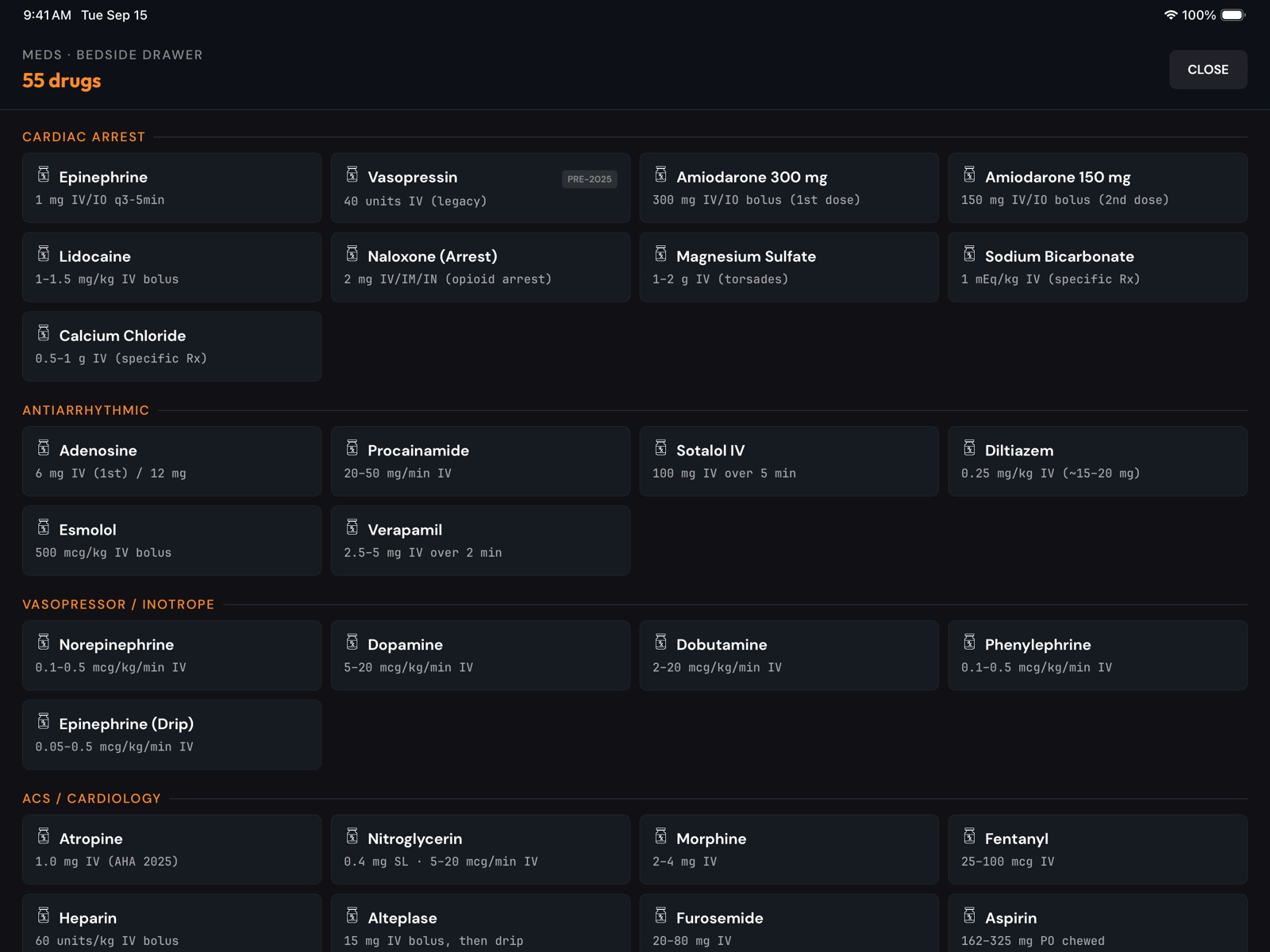1270x952 pixels.
Task: Open the Naloxone (Arrest) drug card
Action: coord(480,267)
